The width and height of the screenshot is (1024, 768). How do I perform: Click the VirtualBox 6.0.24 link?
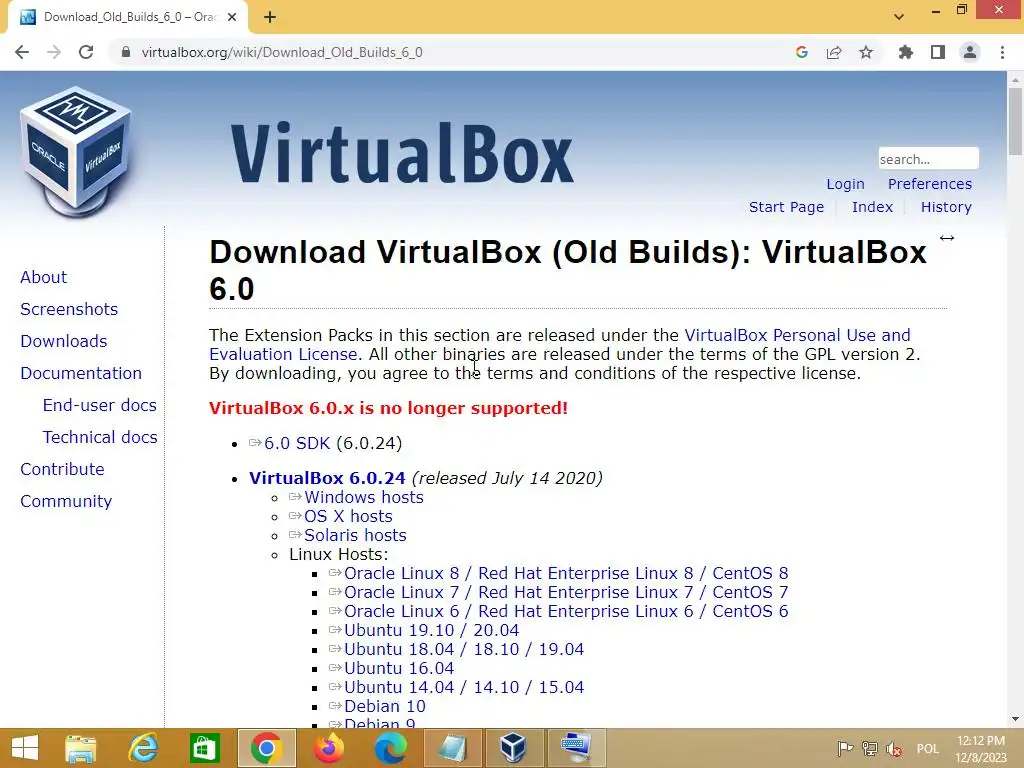[327, 478]
